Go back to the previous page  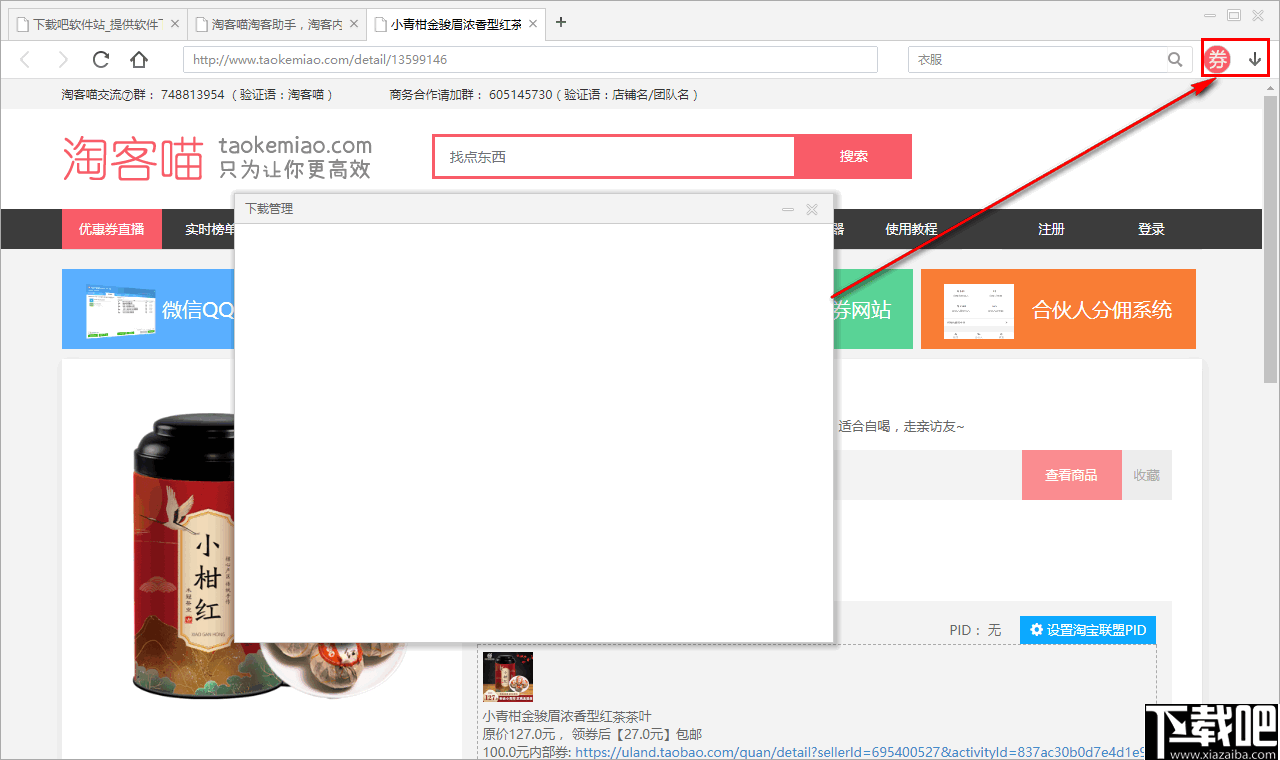click(x=25, y=60)
